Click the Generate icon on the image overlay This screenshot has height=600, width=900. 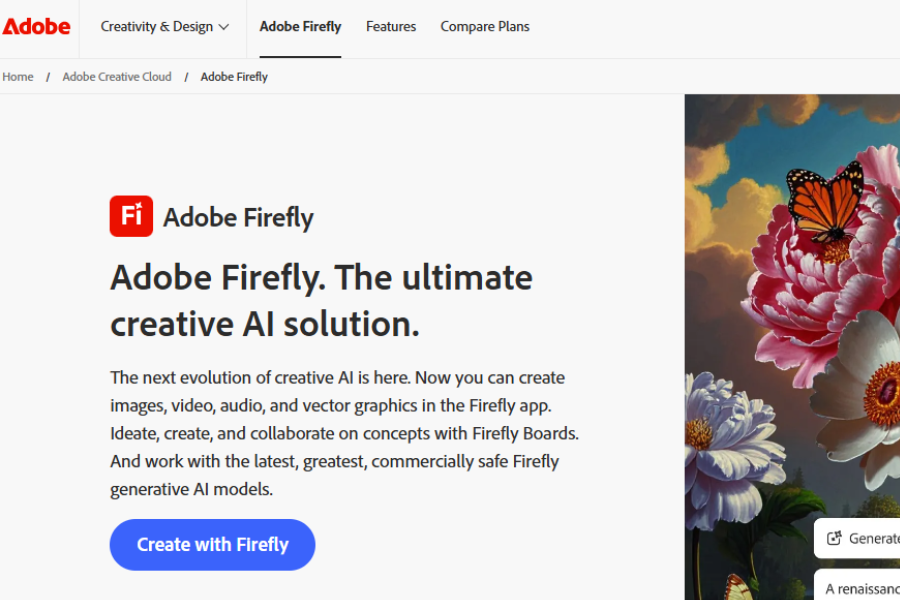834,538
